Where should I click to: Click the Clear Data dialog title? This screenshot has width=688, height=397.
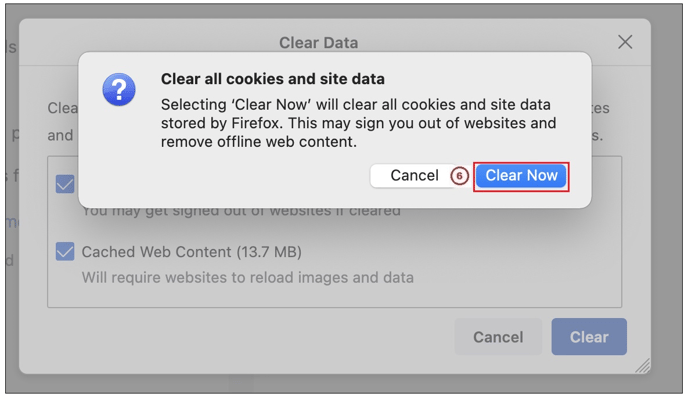tap(319, 43)
